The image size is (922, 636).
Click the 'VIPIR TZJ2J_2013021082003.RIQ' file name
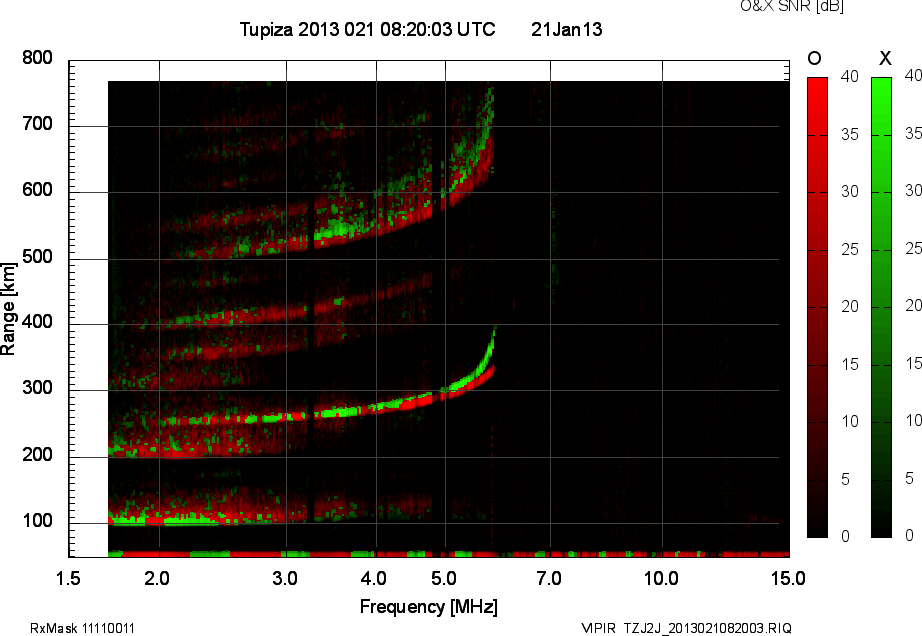point(686,628)
